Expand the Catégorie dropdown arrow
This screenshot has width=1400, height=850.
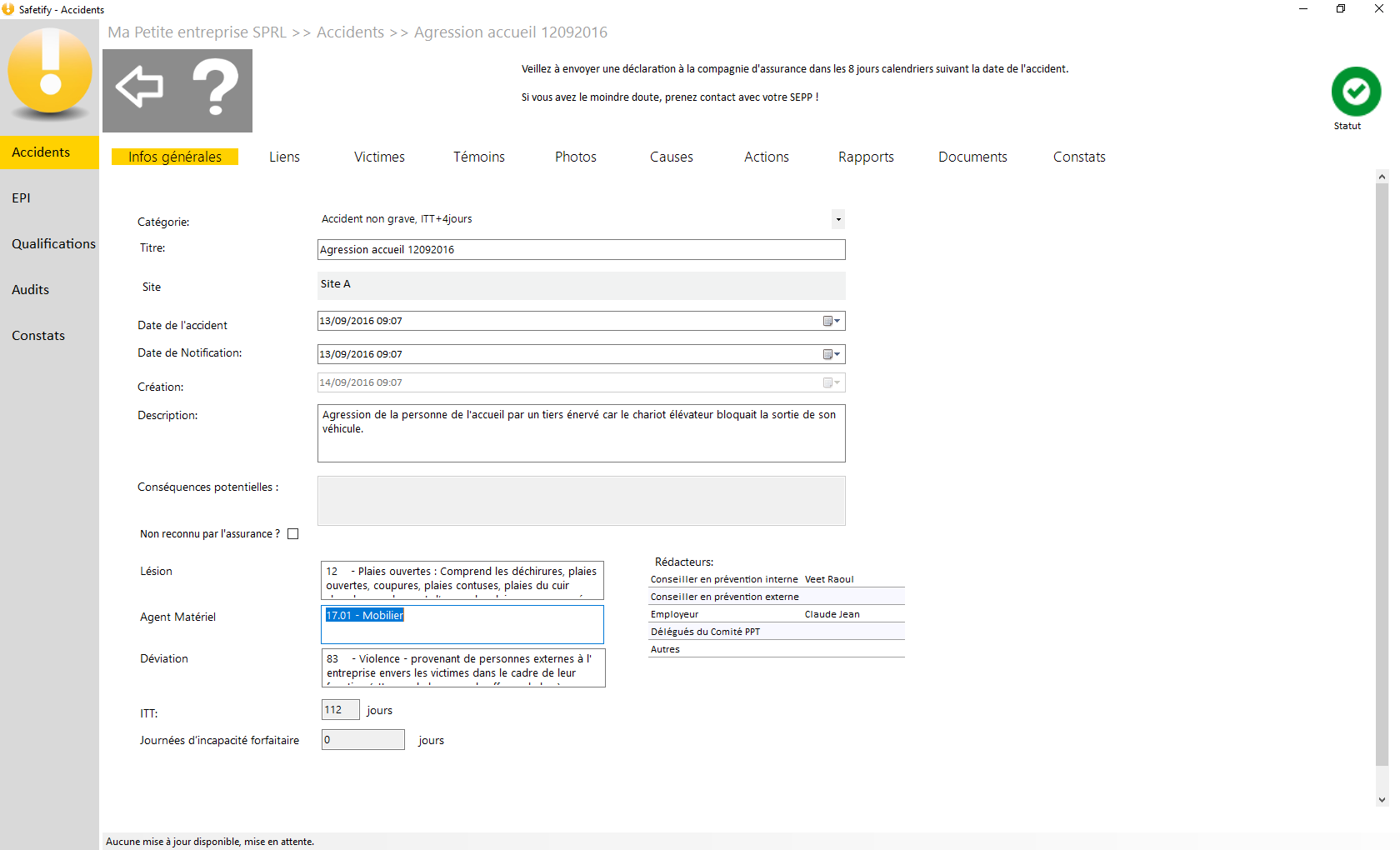click(x=838, y=219)
